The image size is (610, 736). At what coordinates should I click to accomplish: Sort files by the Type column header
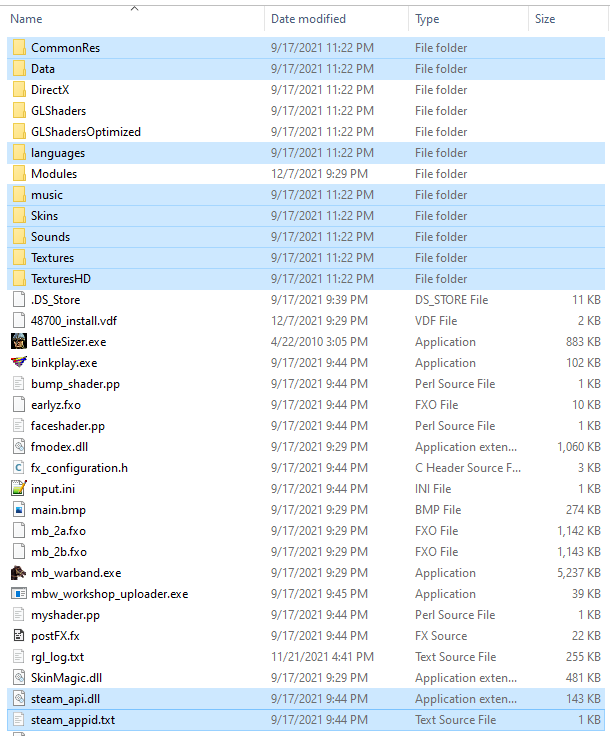pos(427,19)
